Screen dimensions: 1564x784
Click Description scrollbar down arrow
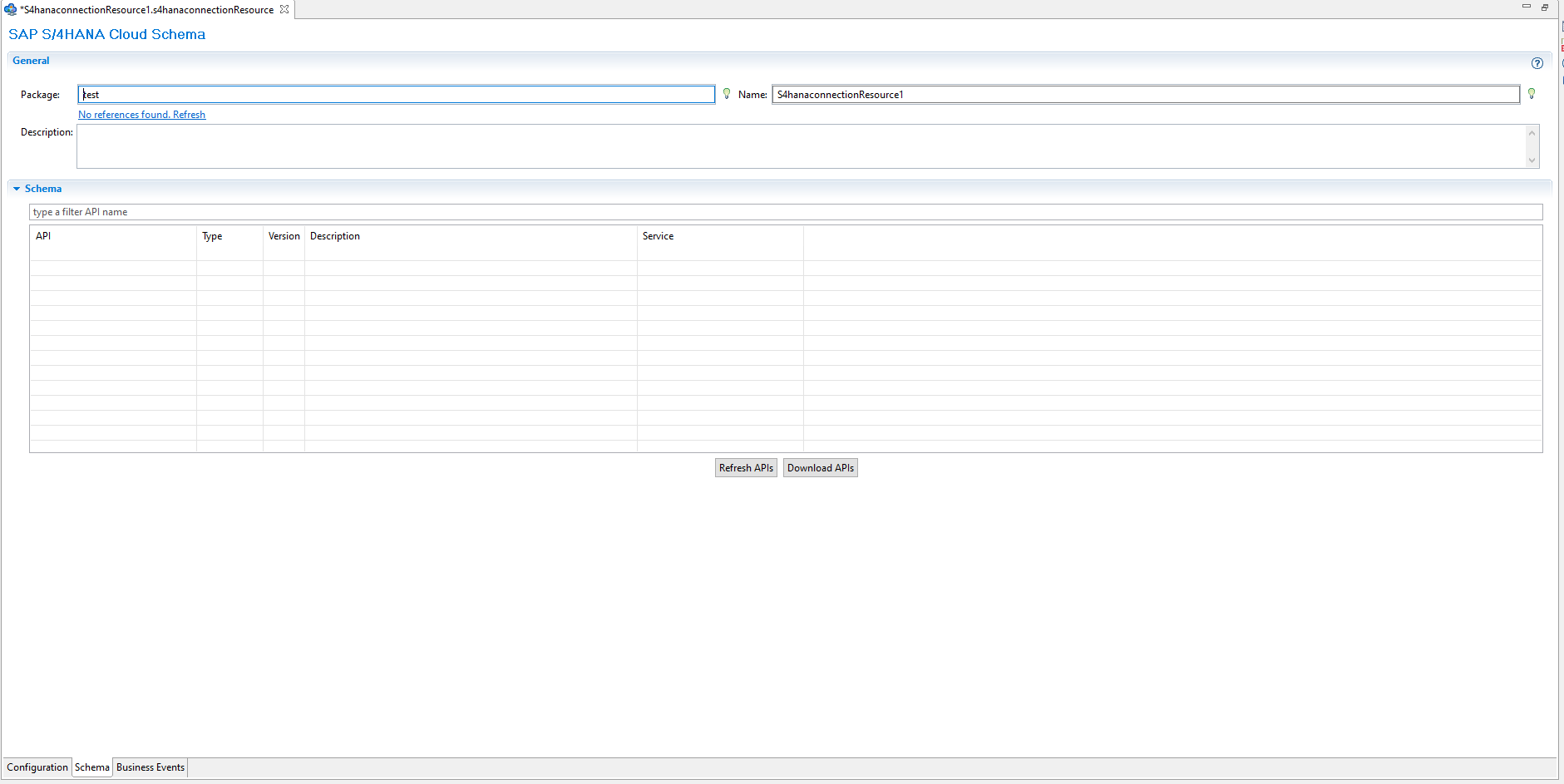1532,160
